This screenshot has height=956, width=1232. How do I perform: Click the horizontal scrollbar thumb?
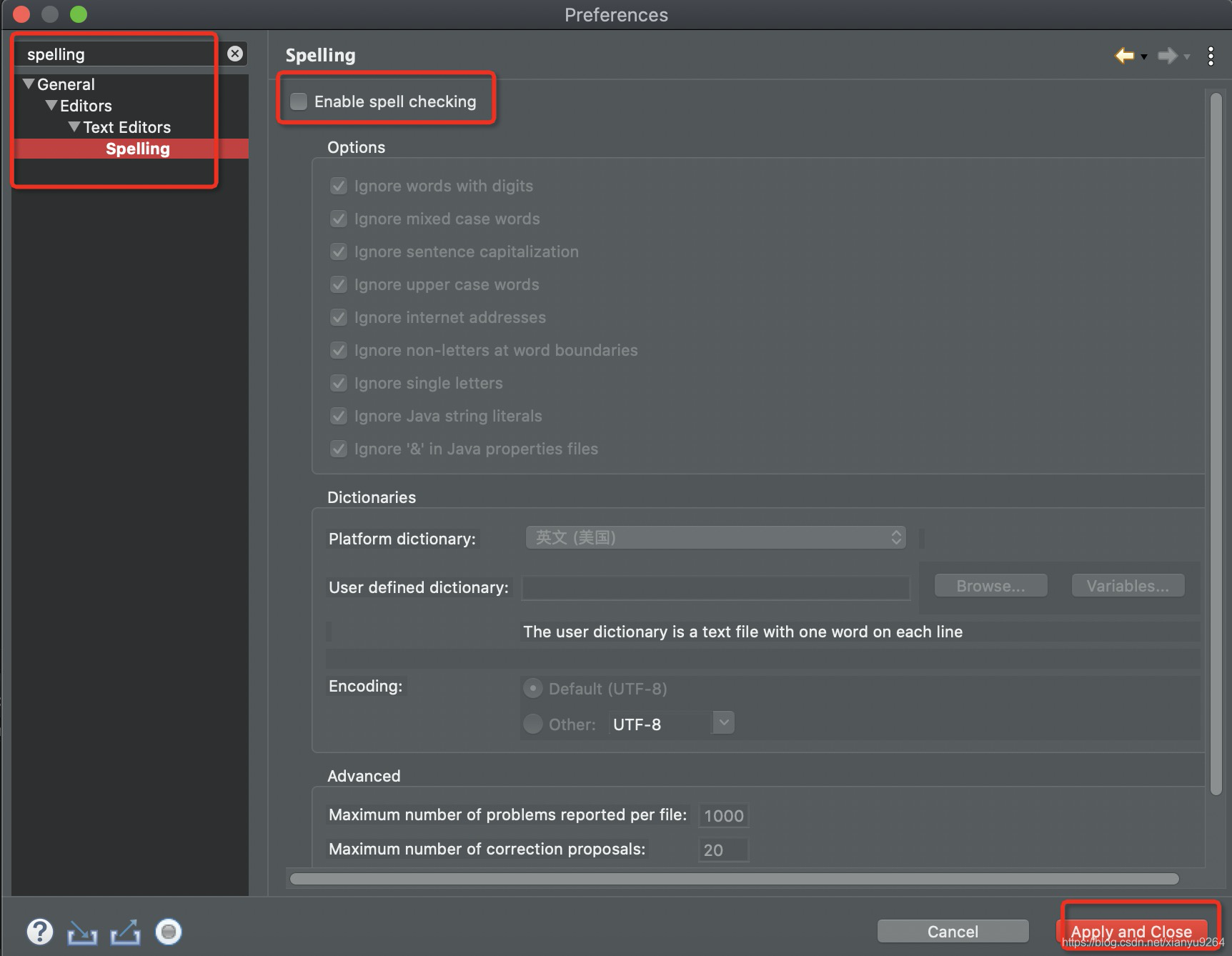734,879
